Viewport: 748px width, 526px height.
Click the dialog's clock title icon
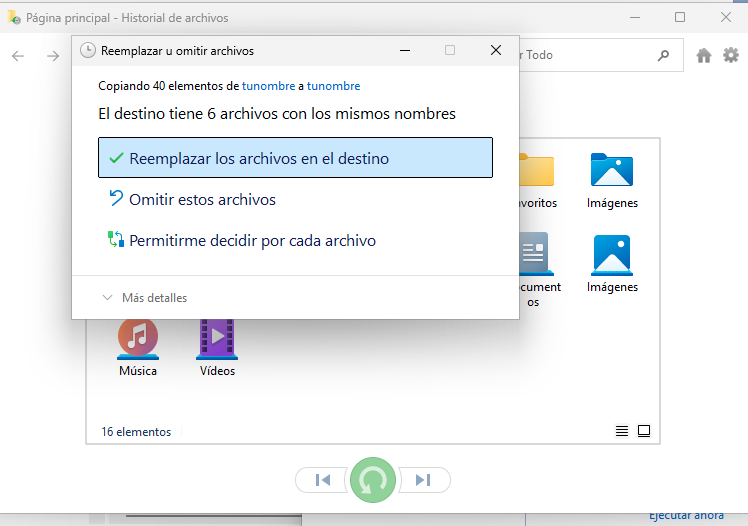click(88, 50)
